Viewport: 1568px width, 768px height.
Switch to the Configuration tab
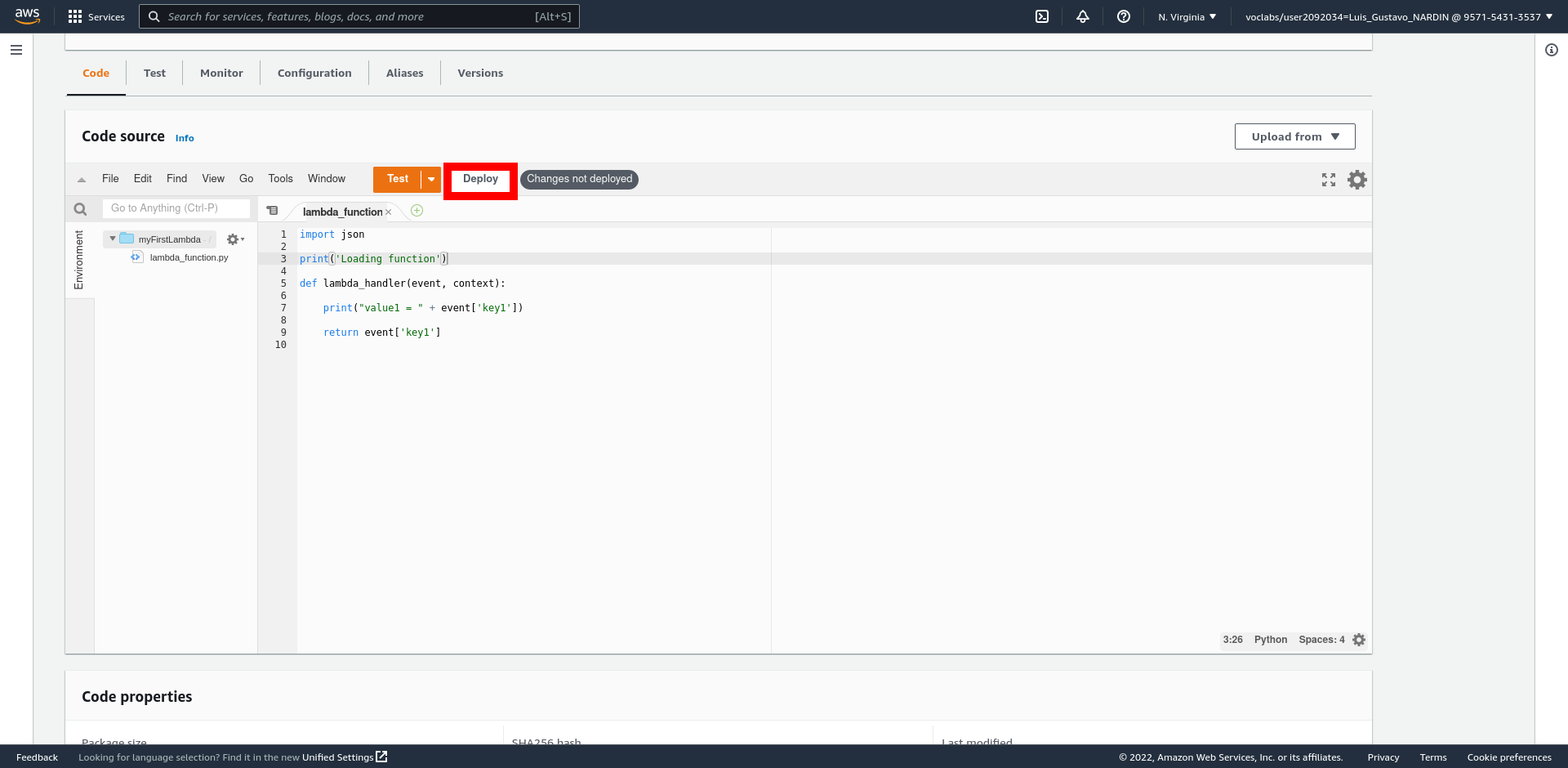(x=314, y=73)
